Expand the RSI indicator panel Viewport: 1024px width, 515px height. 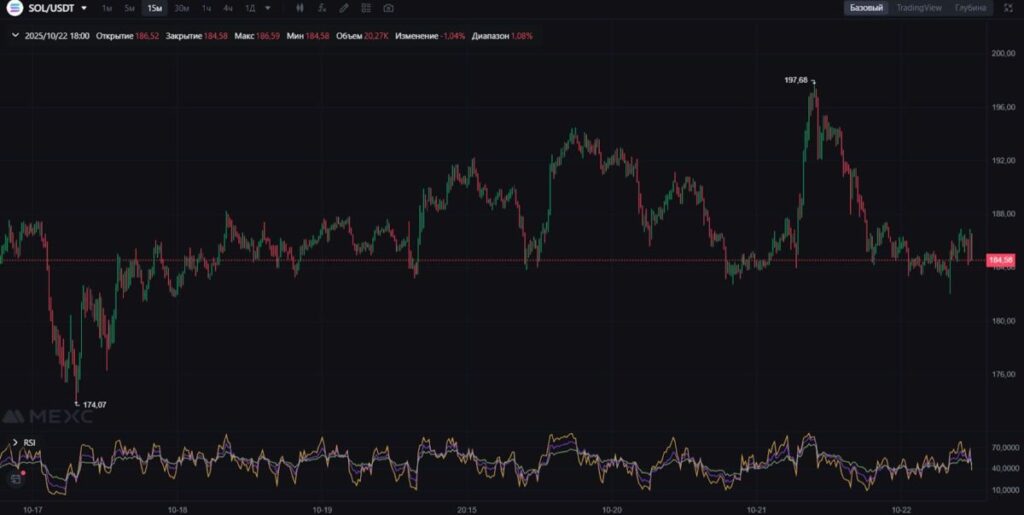coord(15,441)
